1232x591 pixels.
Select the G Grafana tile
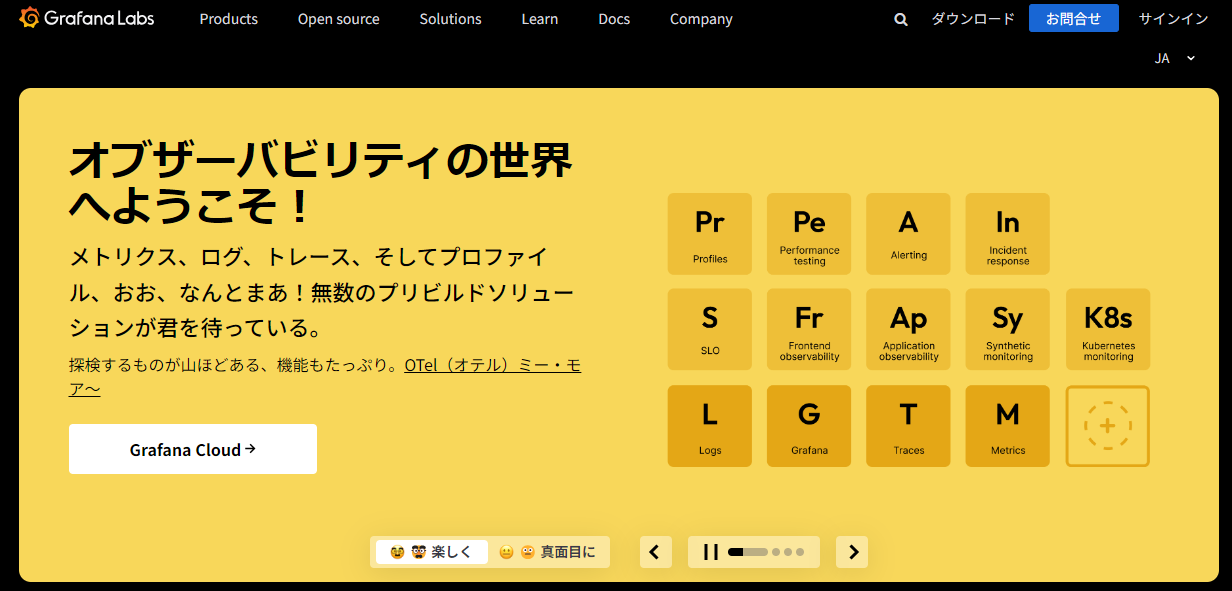click(x=809, y=426)
